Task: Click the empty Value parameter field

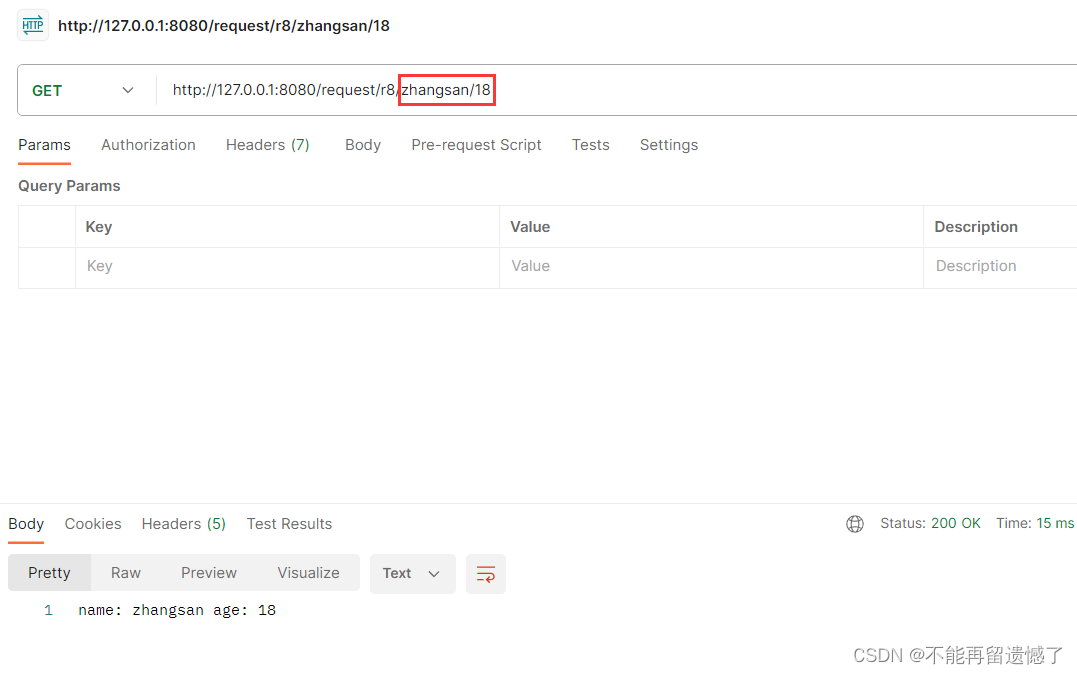Action: pyautogui.click(x=711, y=267)
